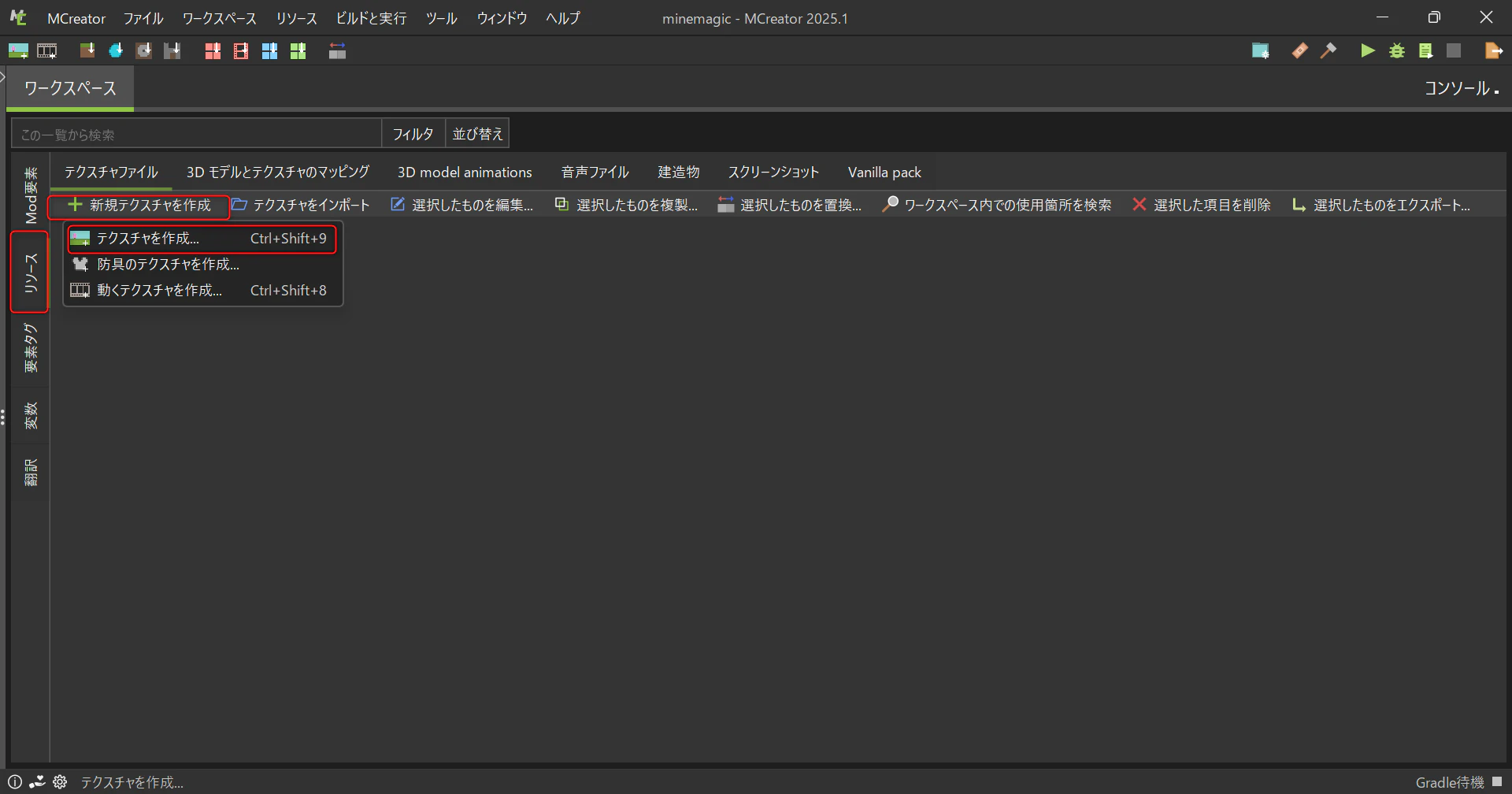Select the リソース vertical side tab
1512x794 pixels.
(31, 273)
